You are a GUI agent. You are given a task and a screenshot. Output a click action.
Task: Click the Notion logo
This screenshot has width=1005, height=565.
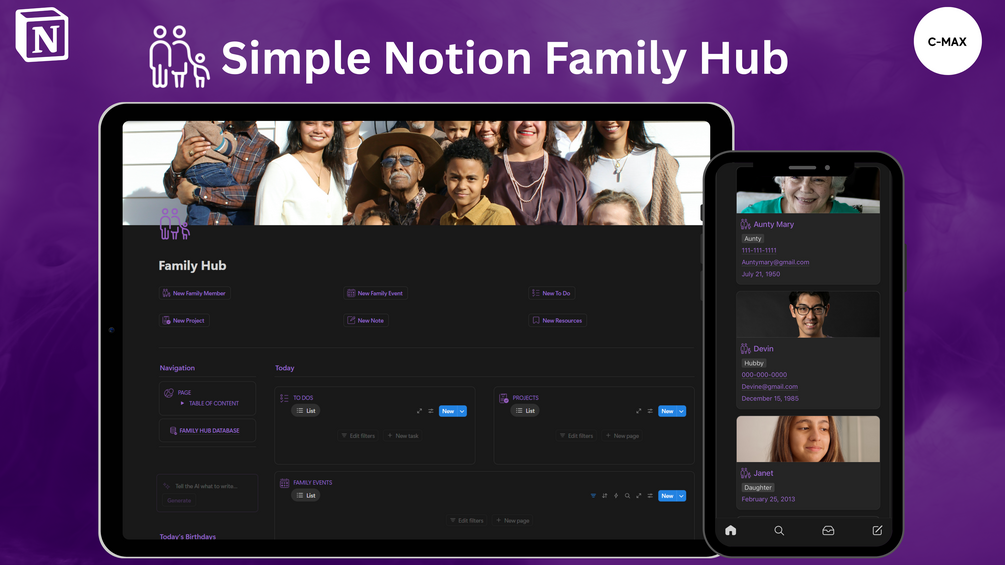(42, 35)
